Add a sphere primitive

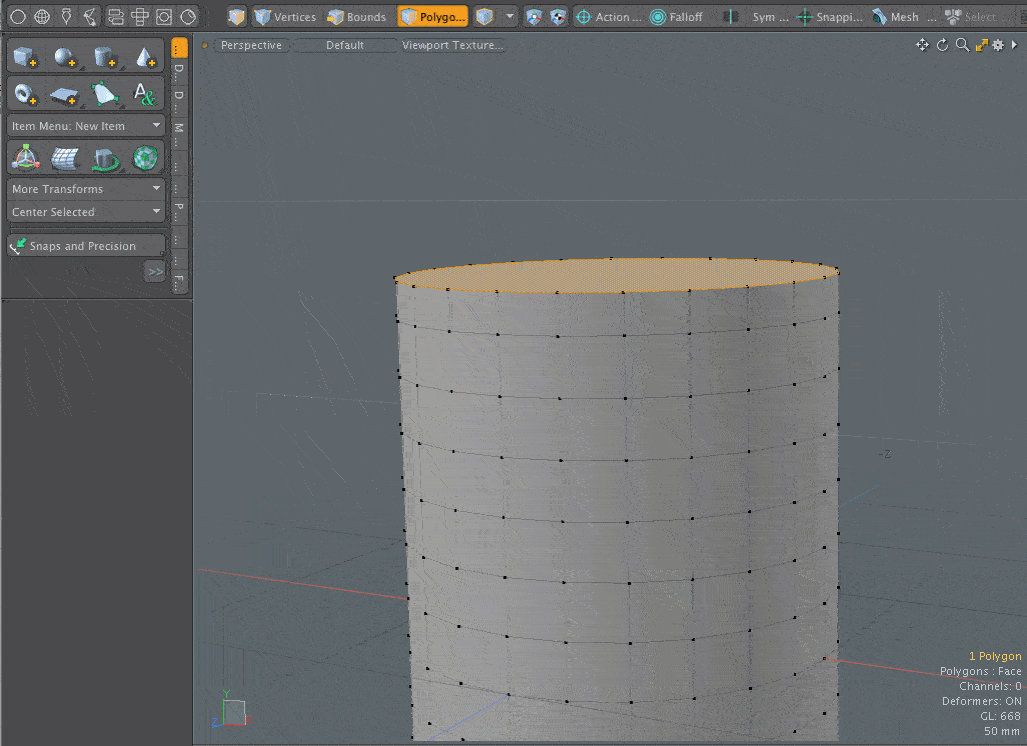(65, 58)
